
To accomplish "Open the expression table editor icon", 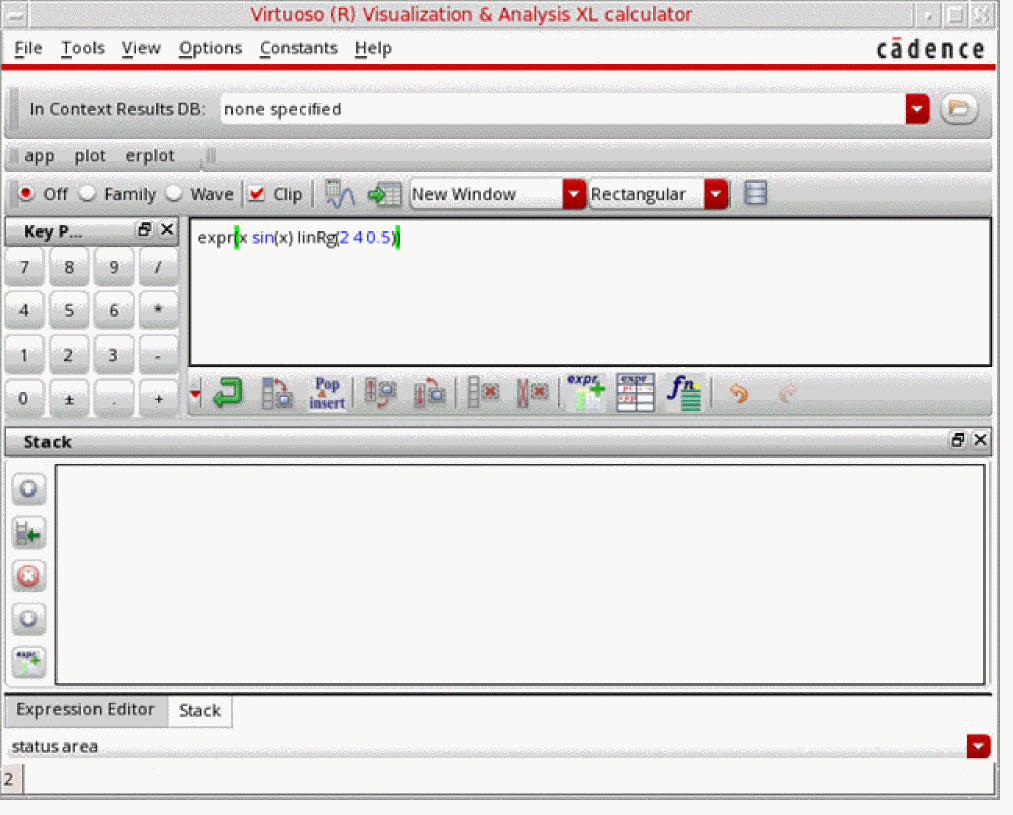I will coord(635,392).
